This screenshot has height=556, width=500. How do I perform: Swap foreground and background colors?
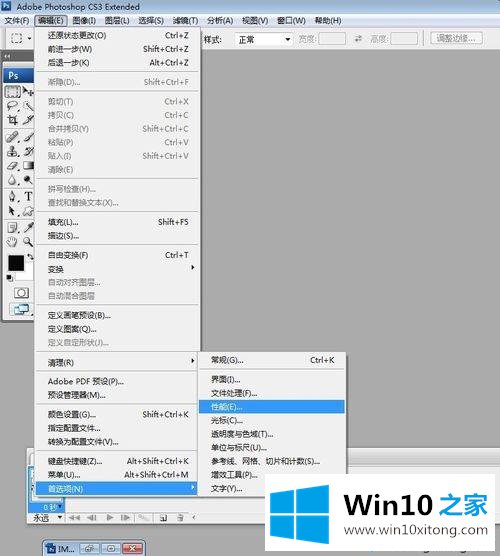tap(30, 256)
